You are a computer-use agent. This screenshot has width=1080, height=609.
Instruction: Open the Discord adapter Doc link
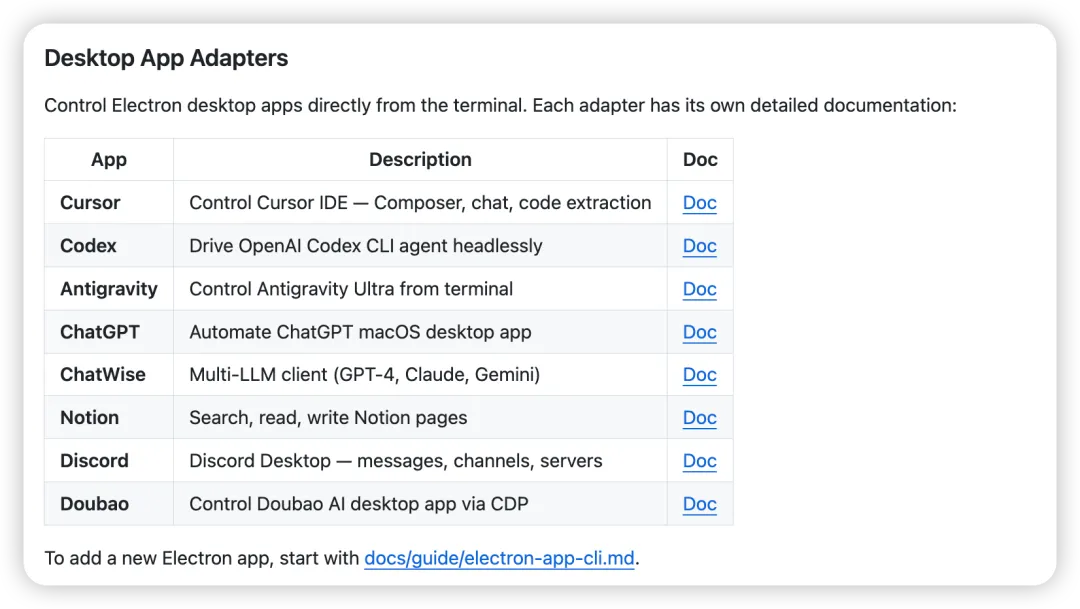(699, 461)
